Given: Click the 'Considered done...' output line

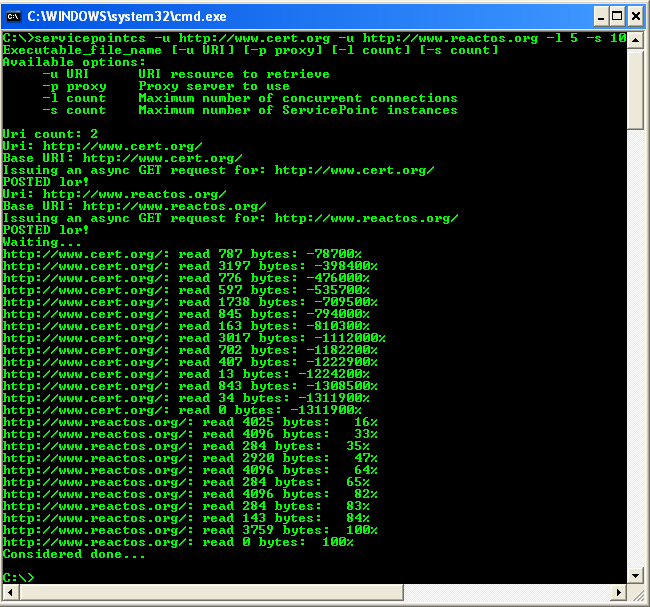Looking at the screenshot, I should point(74,554).
